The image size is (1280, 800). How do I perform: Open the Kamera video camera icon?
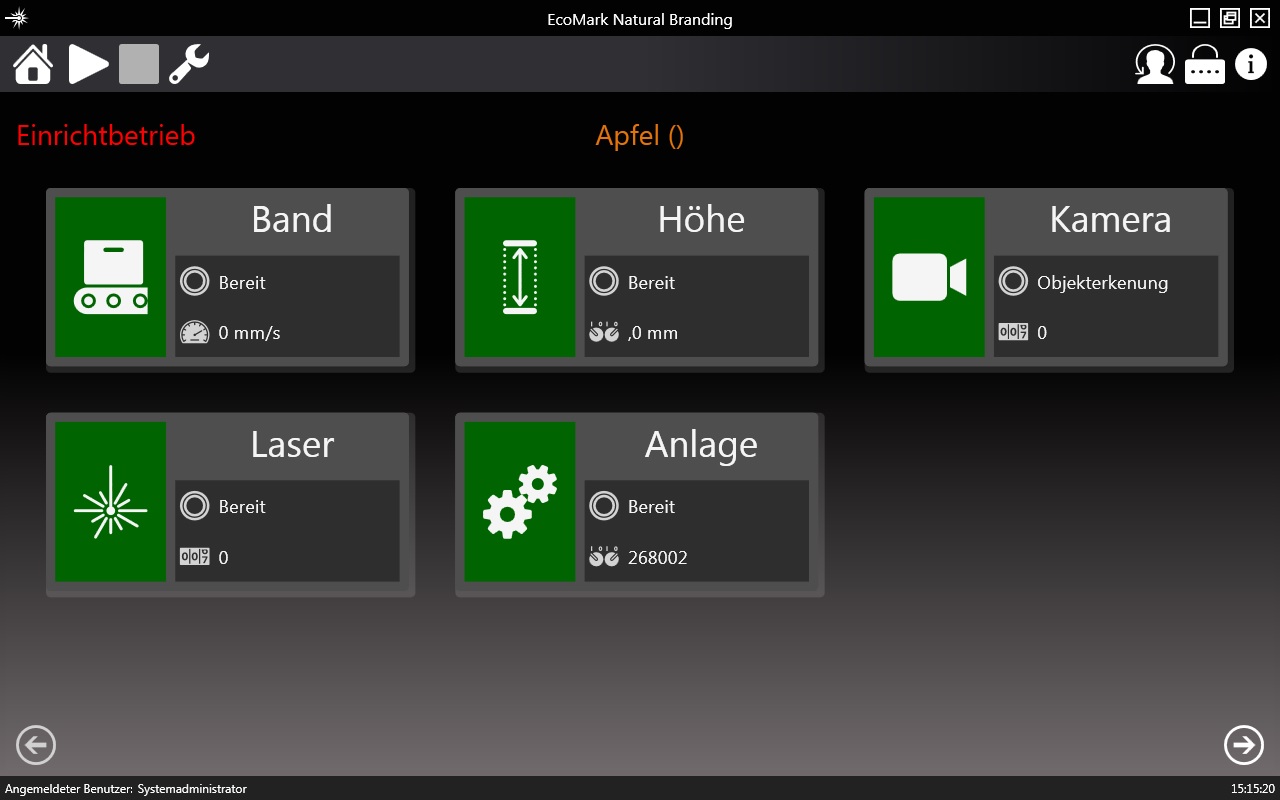[x=929, y=277]
